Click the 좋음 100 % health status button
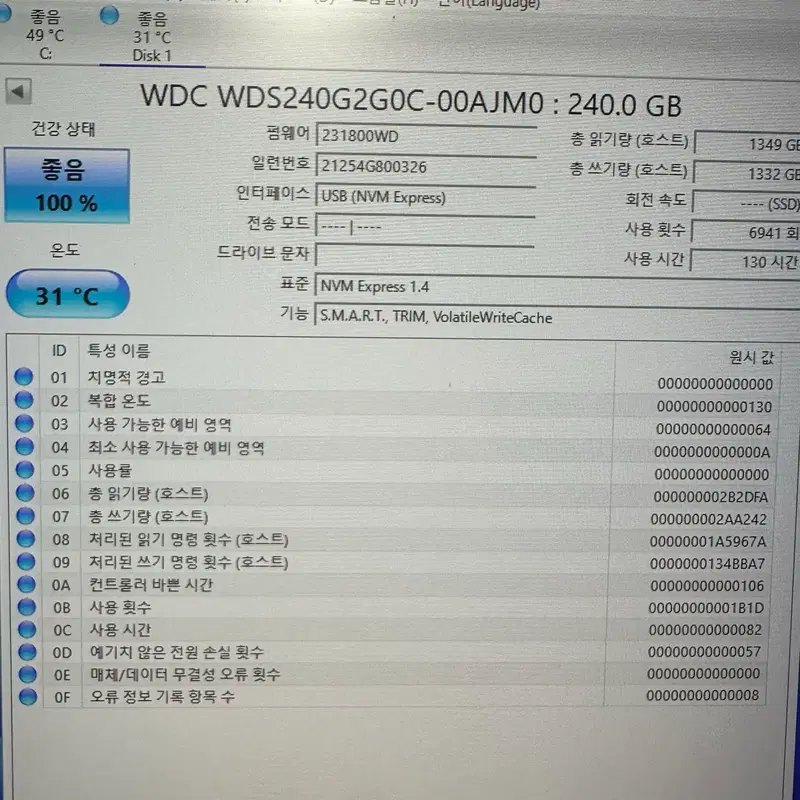Screen dimensions: 800x800 [67, 186]
